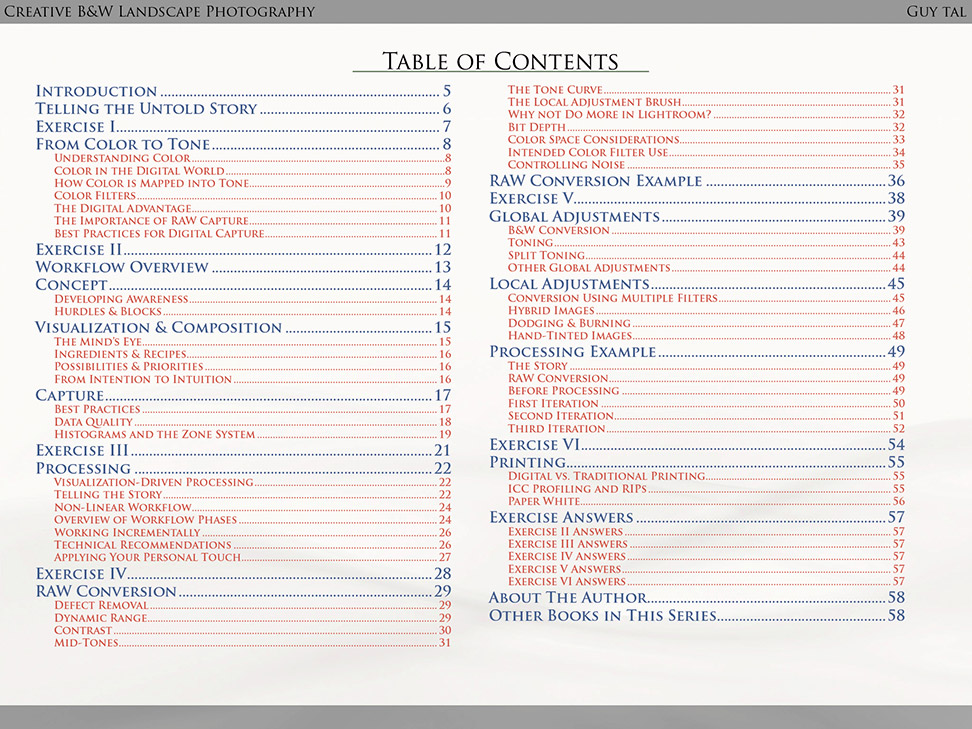Image resolution: width=972 pixels, height=729 pixels.
Task: Jump to Exercise IV chapter
Action: pos(243,573)
